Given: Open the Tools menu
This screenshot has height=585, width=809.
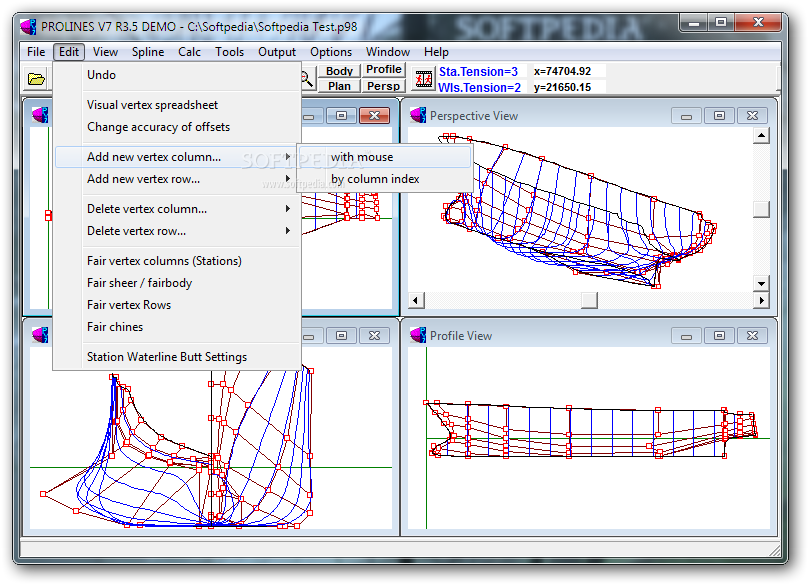Looking at the screenshot, I should tap(230, 52).
